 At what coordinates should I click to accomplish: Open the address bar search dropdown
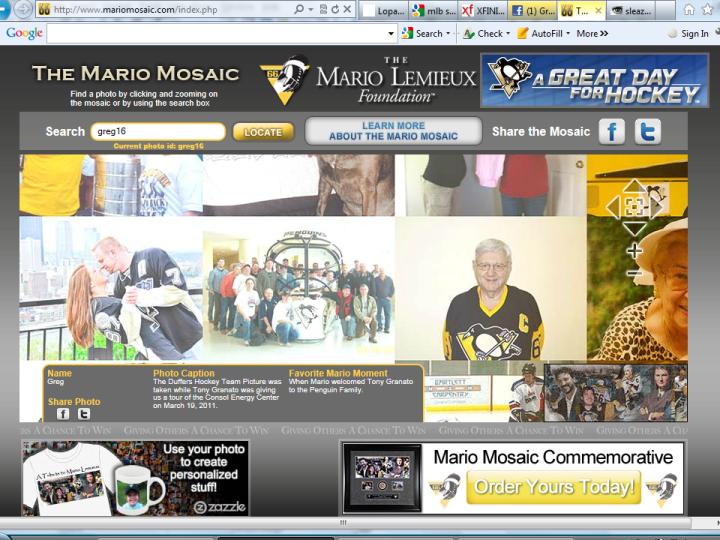[311, 9]
